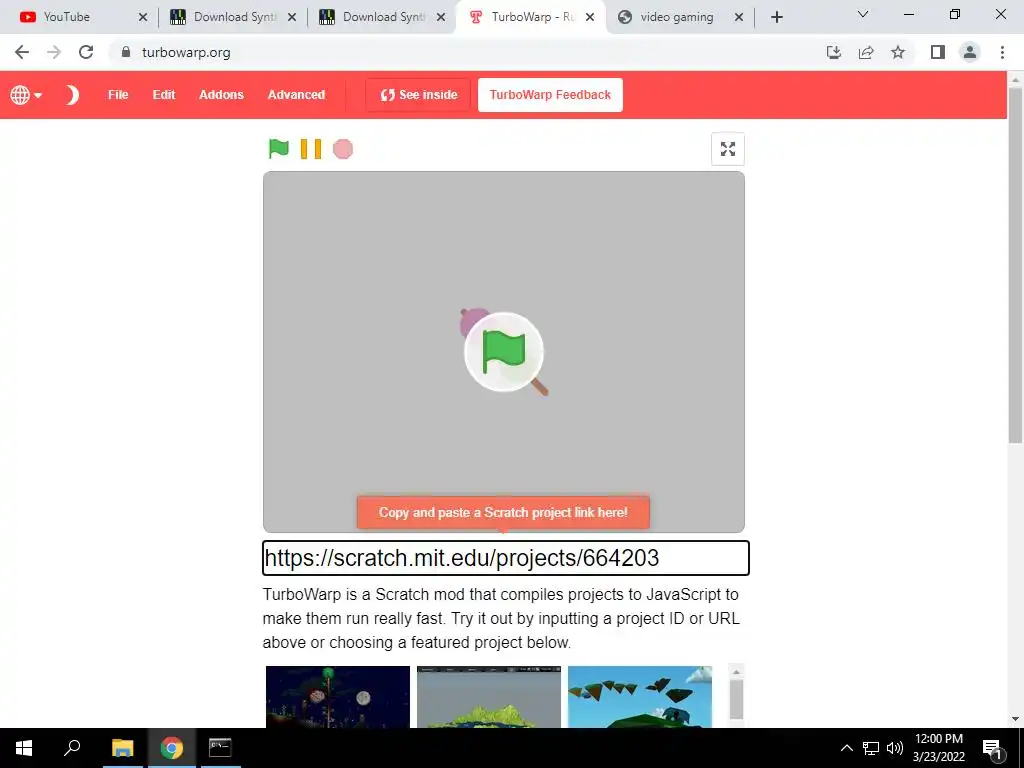Open TurboWarp Feedback
Viewport: 1024px width, 768px height.
click(x=551, y=95)
